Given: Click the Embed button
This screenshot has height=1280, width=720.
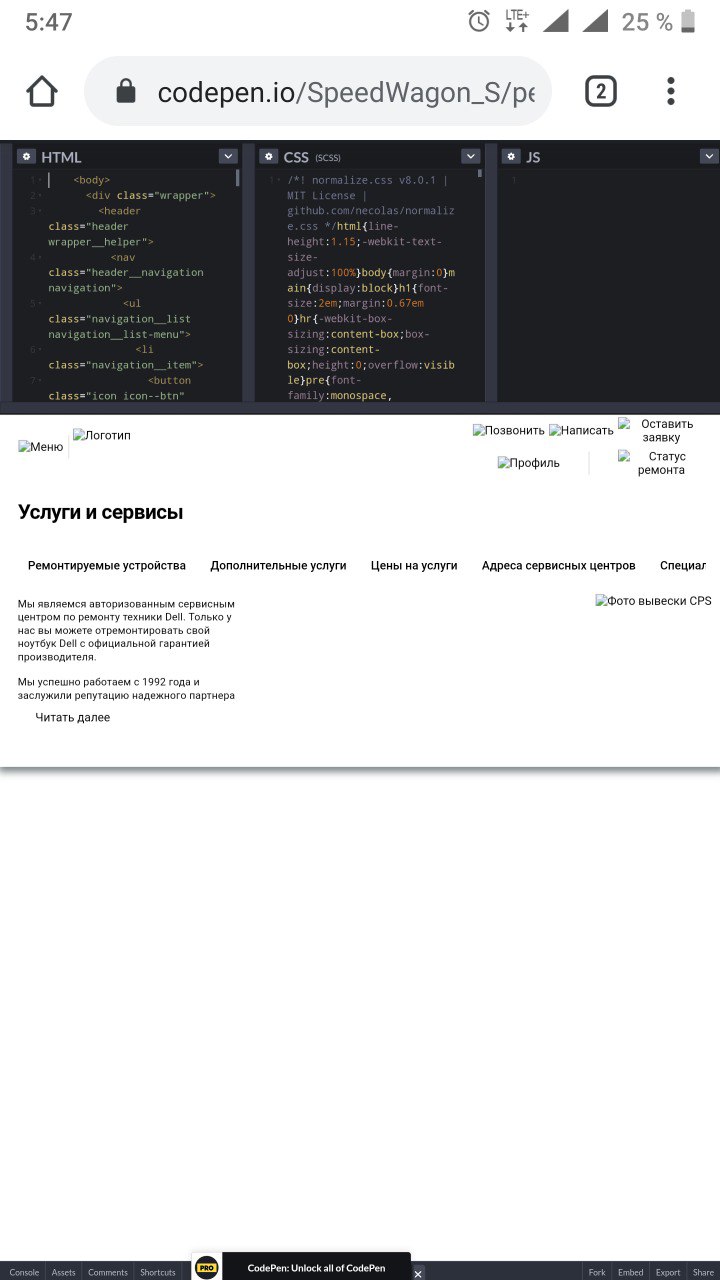Looking at the screenshot, I should (x=630, y=1272).
